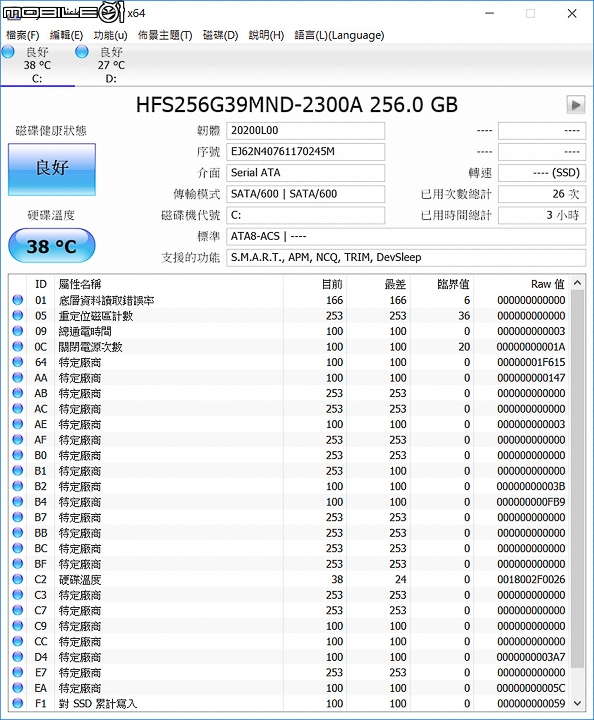This screenshot has width=594, height=720.
Task: Click next-disk arrow beside drive title
Action: click(x=576, y=105)
